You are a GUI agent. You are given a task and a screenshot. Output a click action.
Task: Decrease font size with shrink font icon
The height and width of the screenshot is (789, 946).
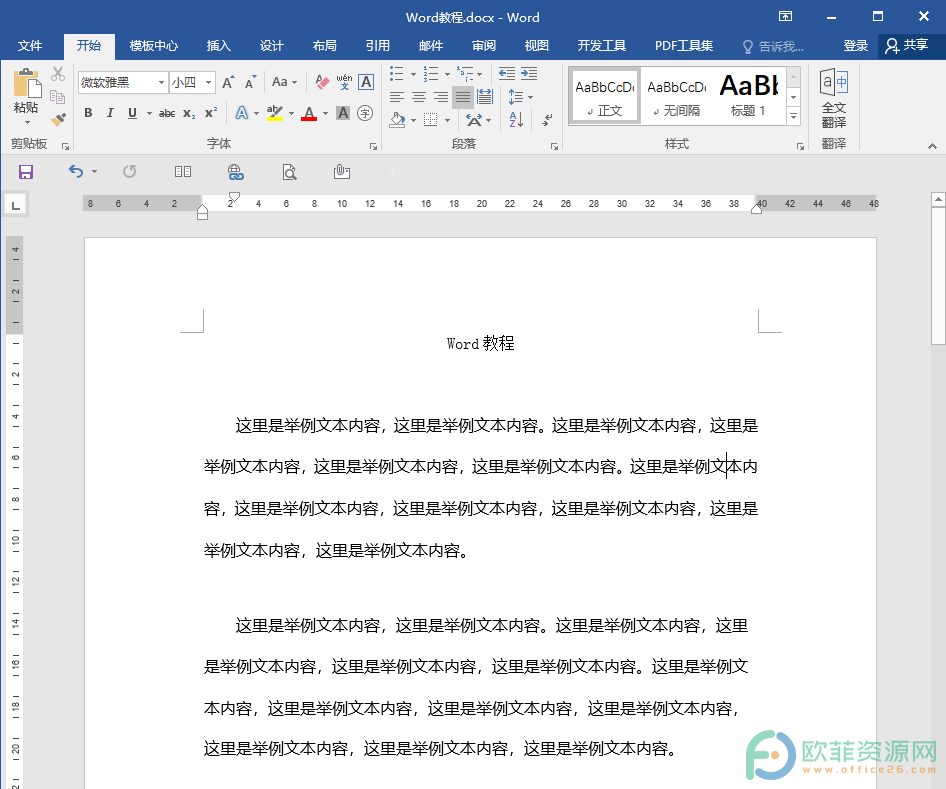pyautogui.click(x=250, y=82)
